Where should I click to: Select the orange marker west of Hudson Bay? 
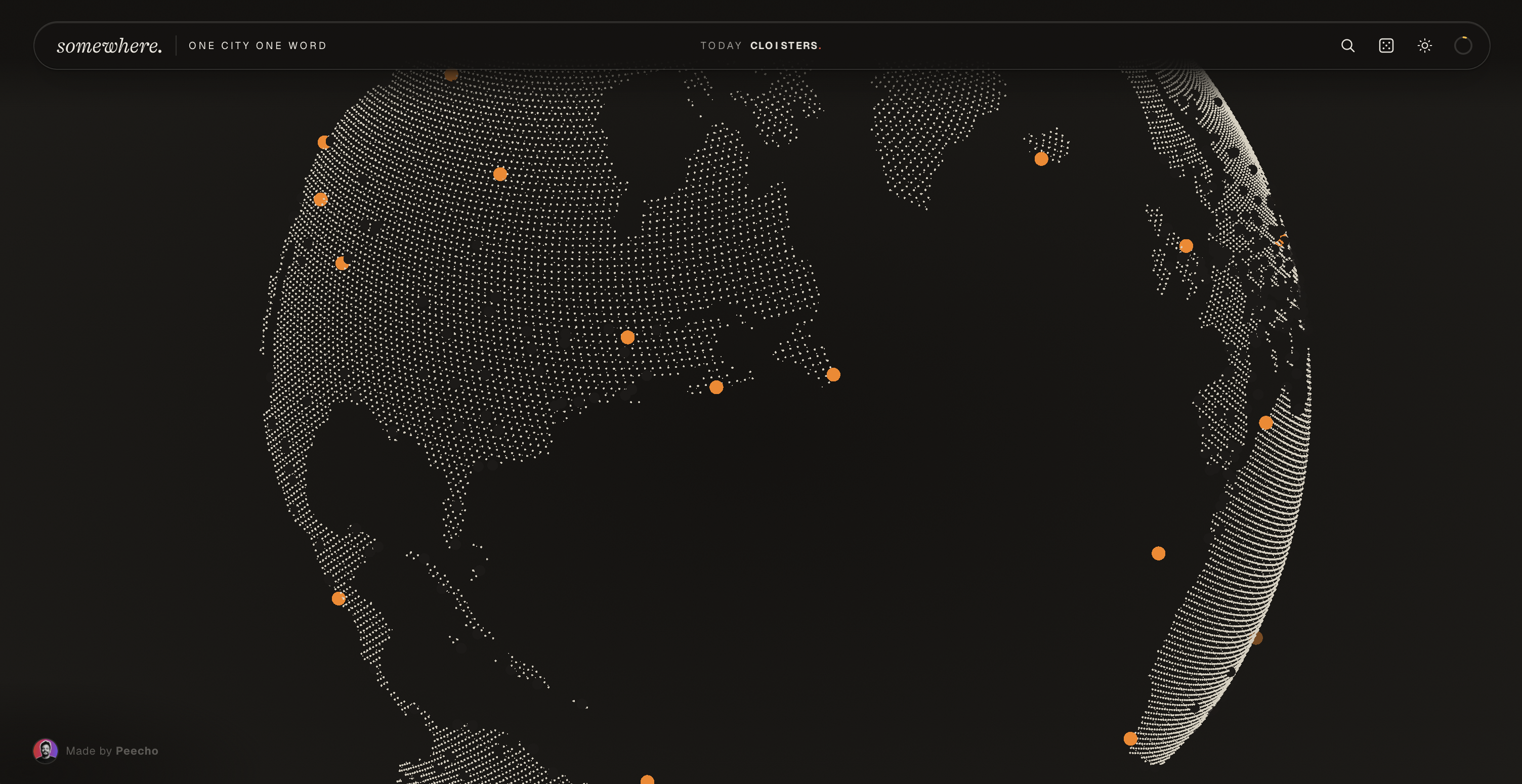(500, 173)
